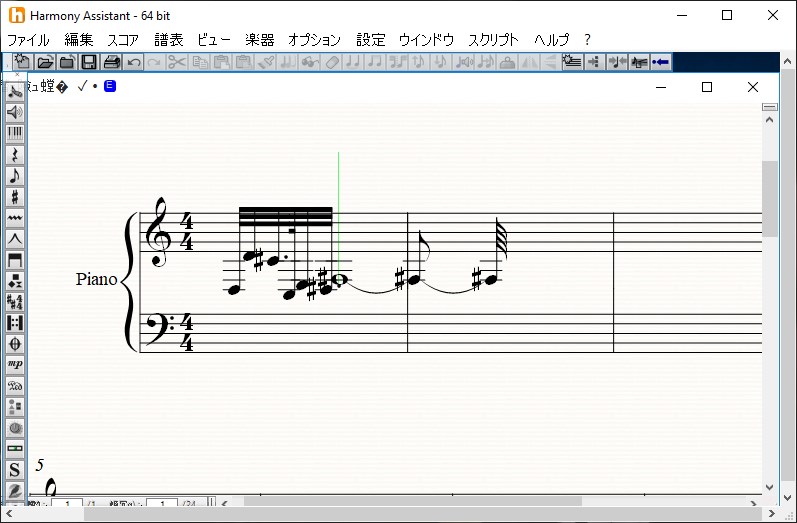Open the スクリプト menu
Screen dimensions: 797x523
pos(493,40)
